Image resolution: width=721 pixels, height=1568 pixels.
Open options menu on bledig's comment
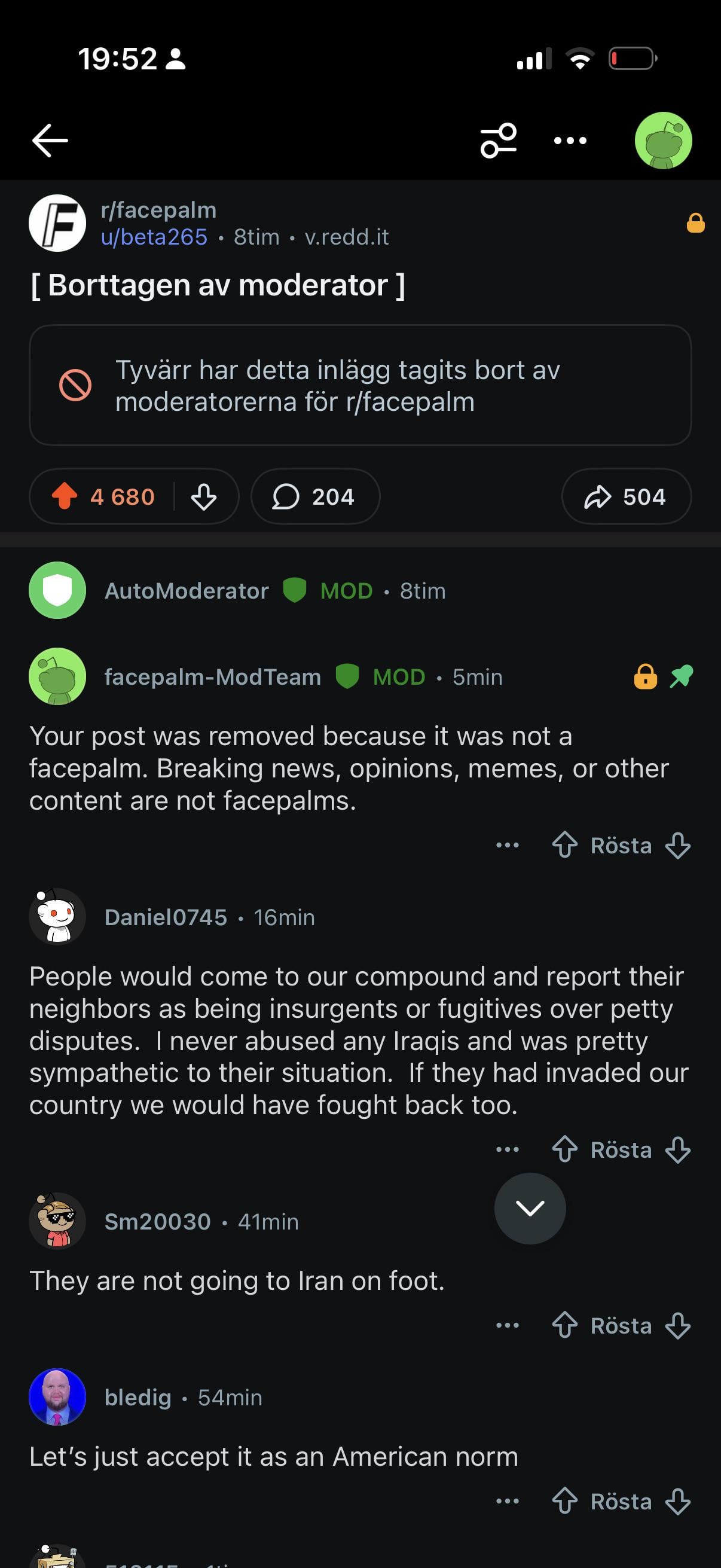coord(508,1501)
